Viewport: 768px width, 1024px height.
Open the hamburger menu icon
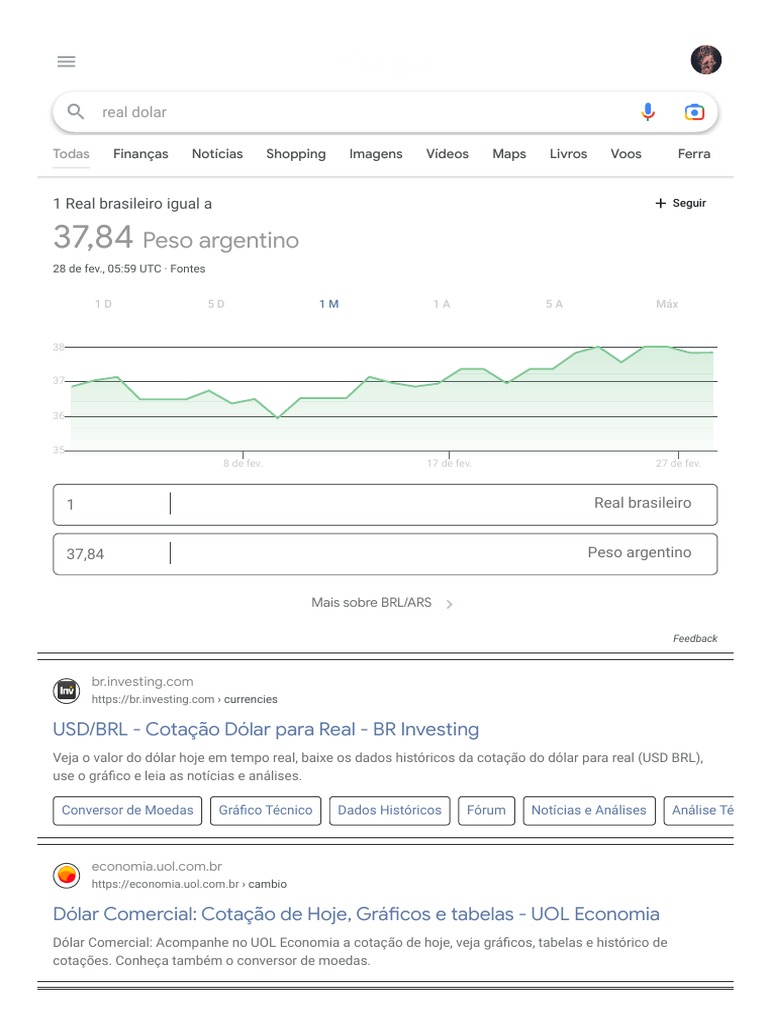click(x=66, y=61)
